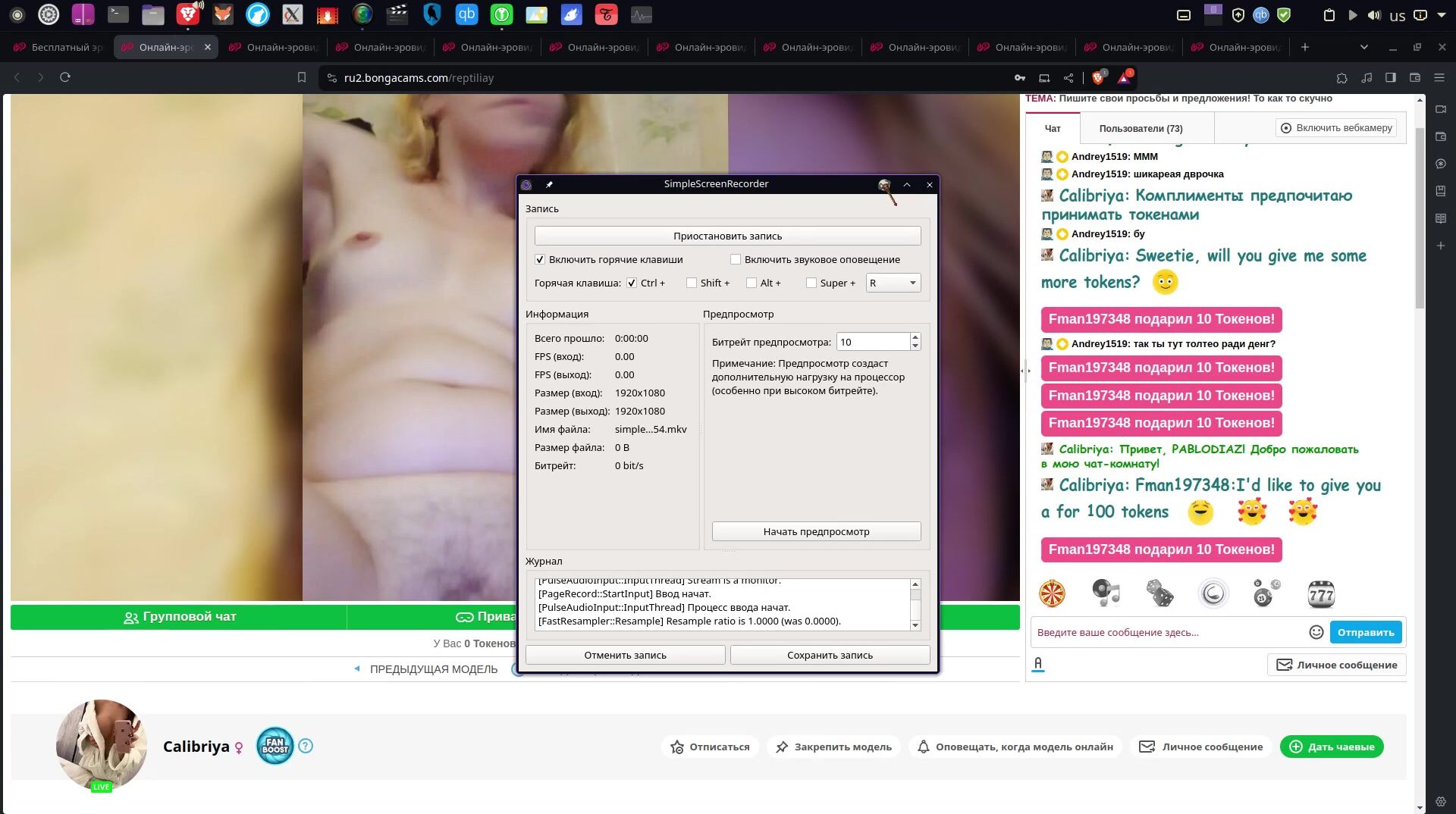The image size is (1456, 814).
Task: Uncheck the 'Включить горячие клавиши' checkbox
Action: 540,259
